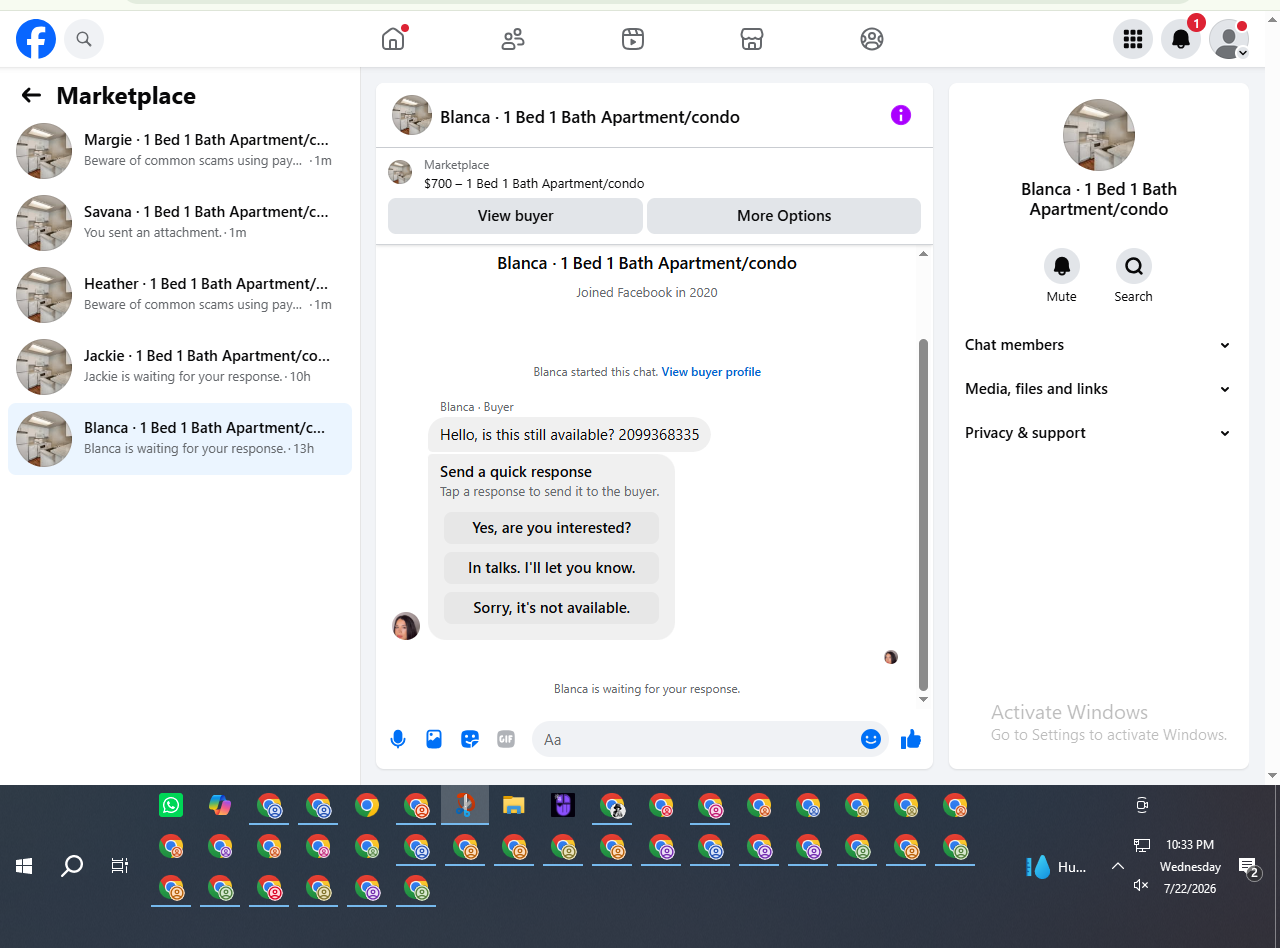
Task: Click the conversation scrollbar thumb
Action: [x=924, y=514]
